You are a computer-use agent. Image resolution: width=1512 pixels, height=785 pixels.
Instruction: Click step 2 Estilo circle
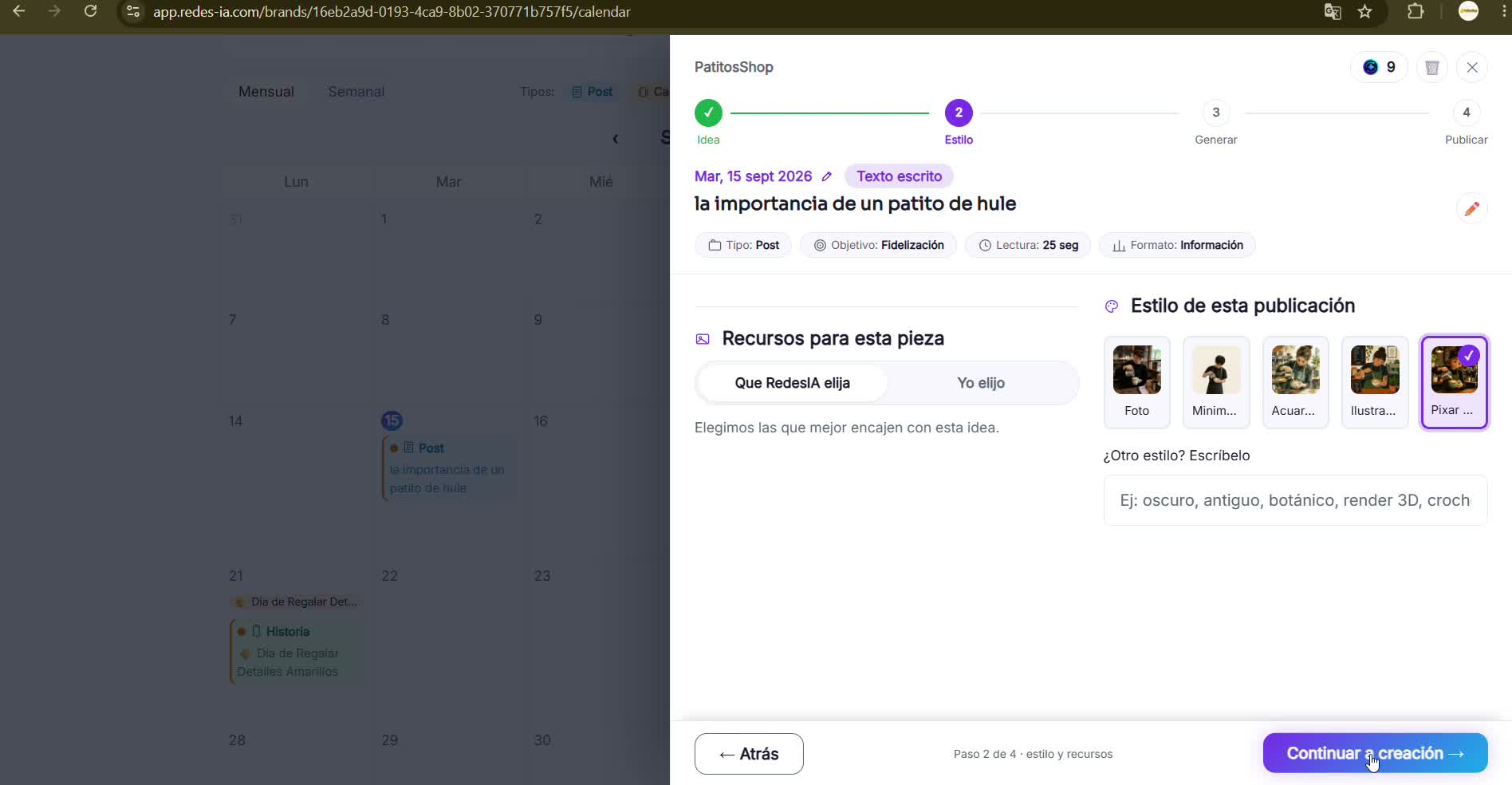(959, 113)
